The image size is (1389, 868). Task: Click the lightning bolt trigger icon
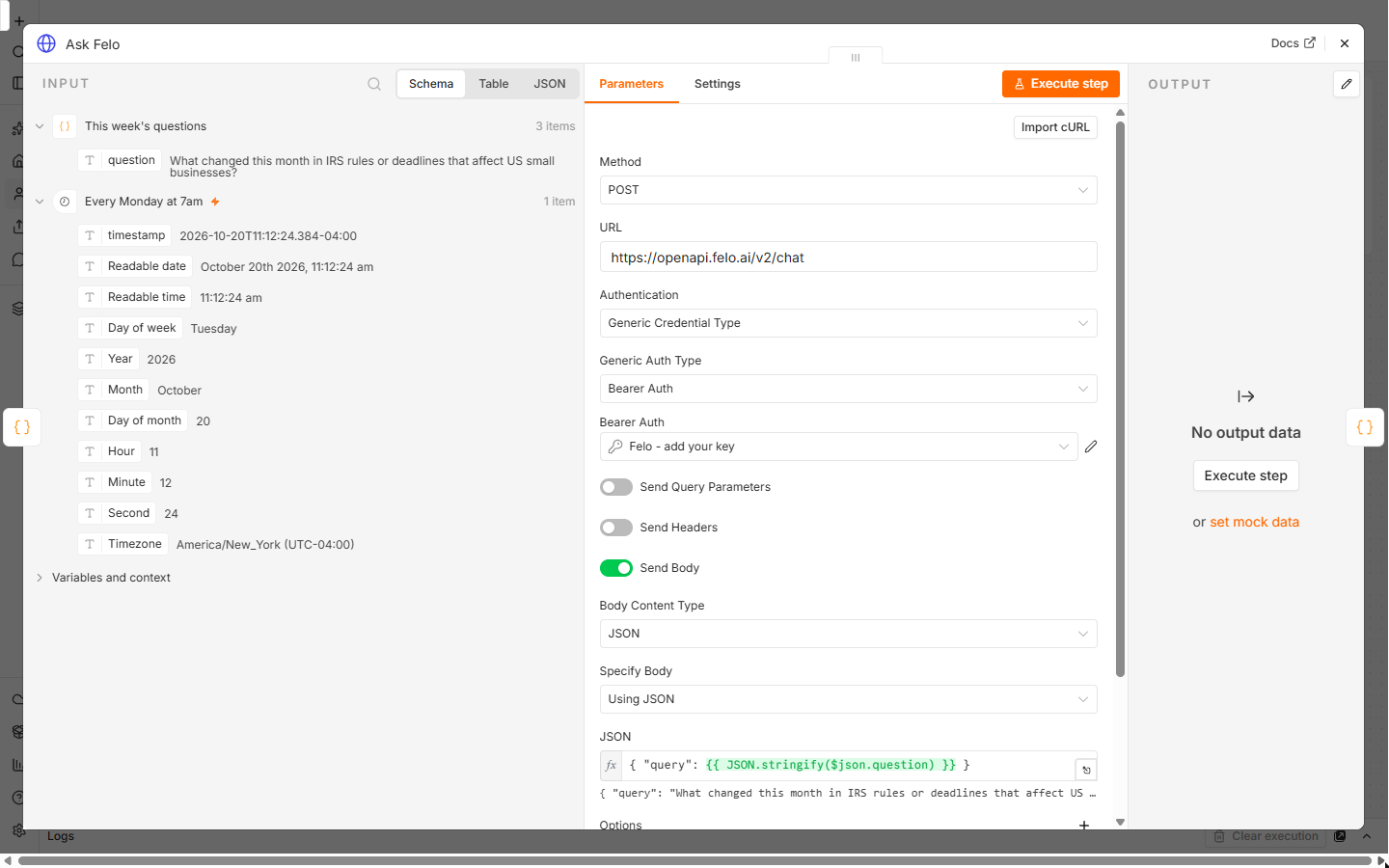point(215,201)
